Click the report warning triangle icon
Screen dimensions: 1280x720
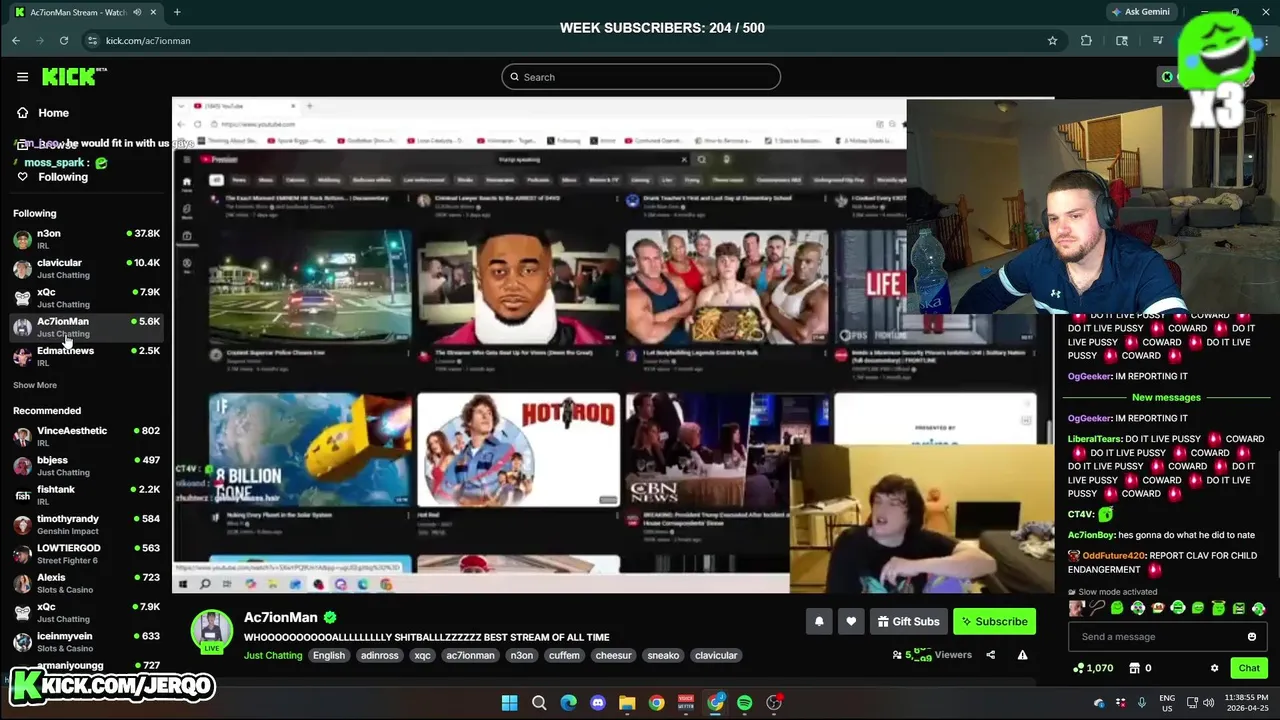(x=1022, y=655)
